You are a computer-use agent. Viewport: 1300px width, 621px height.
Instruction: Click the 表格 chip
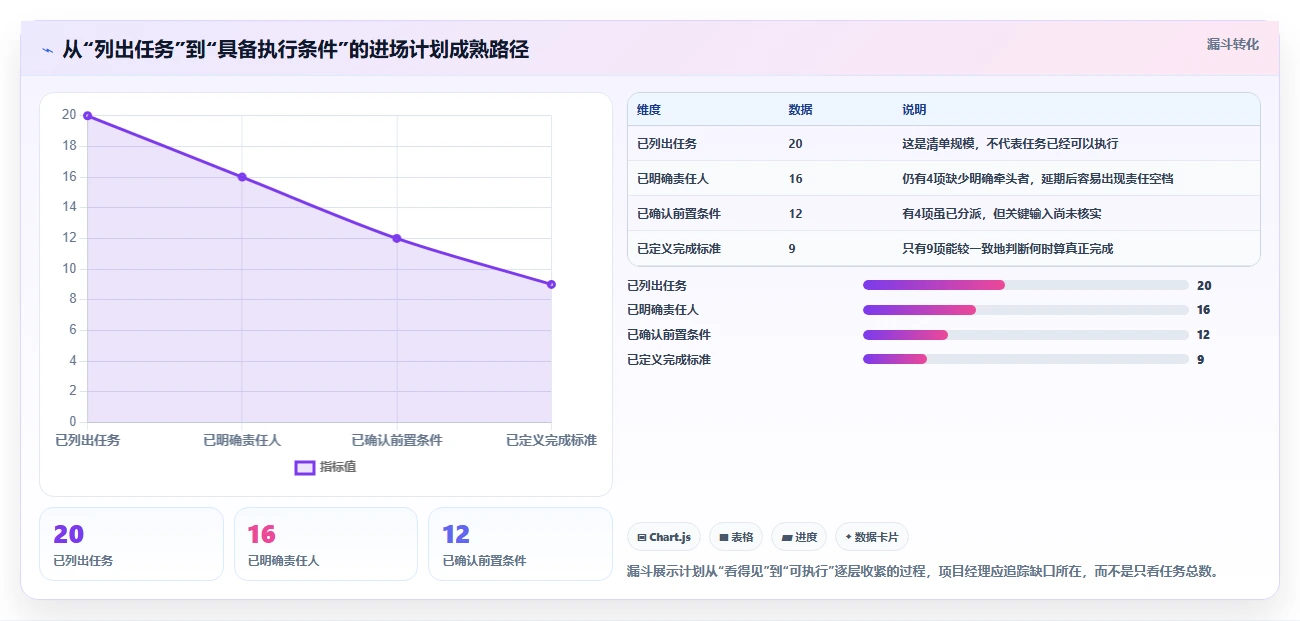pos(736,537)
